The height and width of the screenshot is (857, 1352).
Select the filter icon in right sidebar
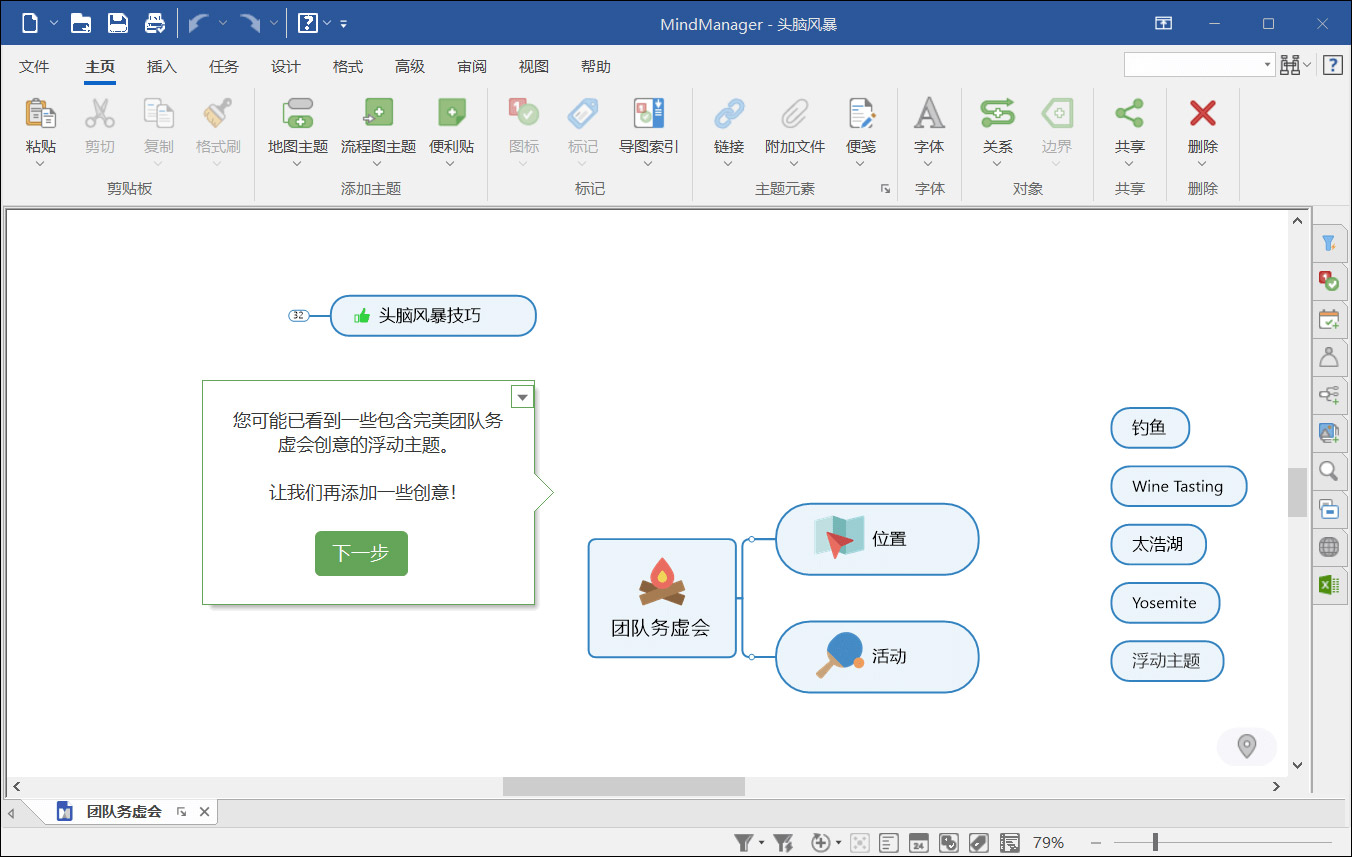(1329, 243)
